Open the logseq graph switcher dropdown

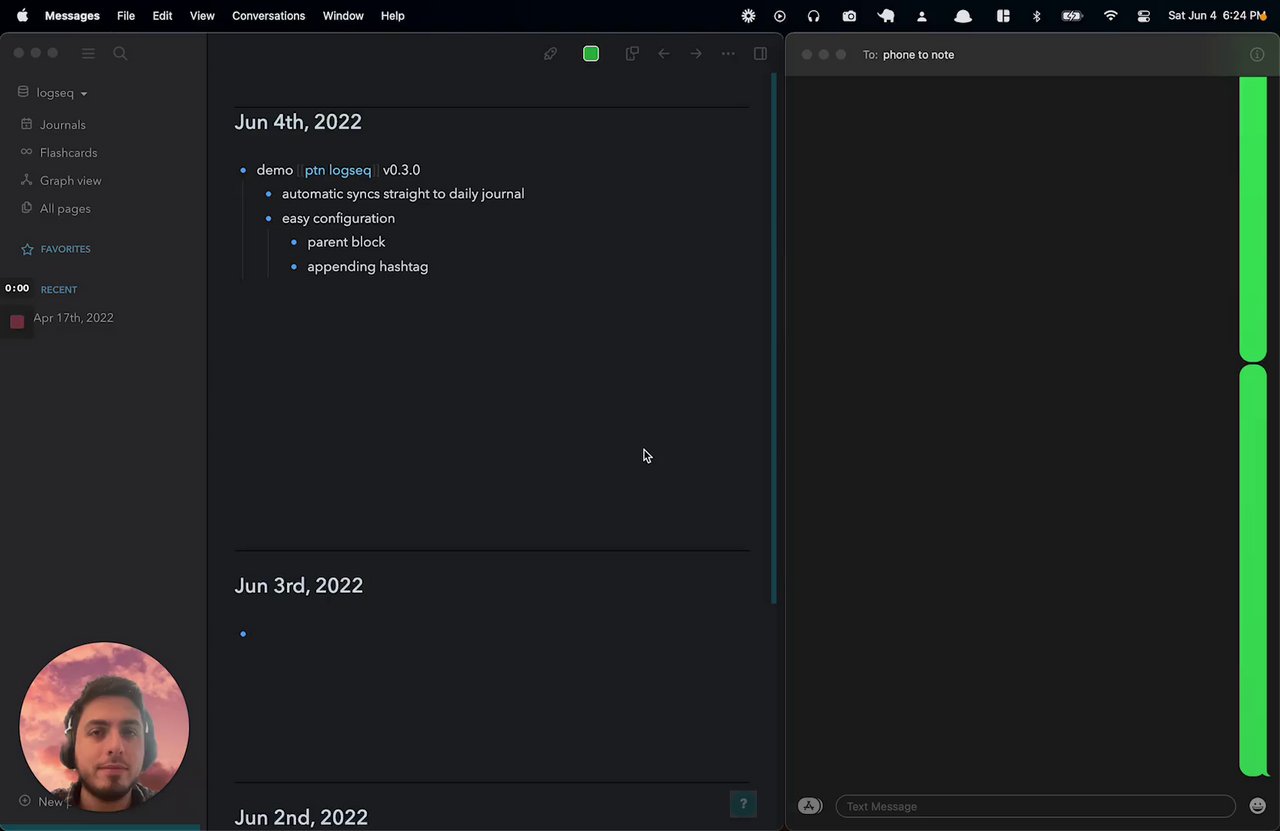54,93
